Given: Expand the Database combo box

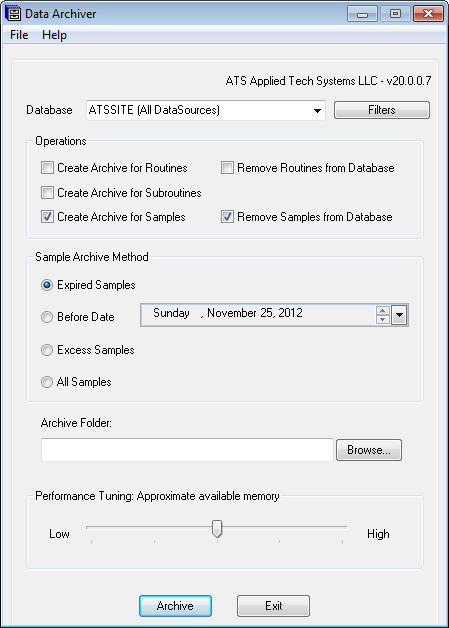Looking at the screenshot, I should point(317,111).
